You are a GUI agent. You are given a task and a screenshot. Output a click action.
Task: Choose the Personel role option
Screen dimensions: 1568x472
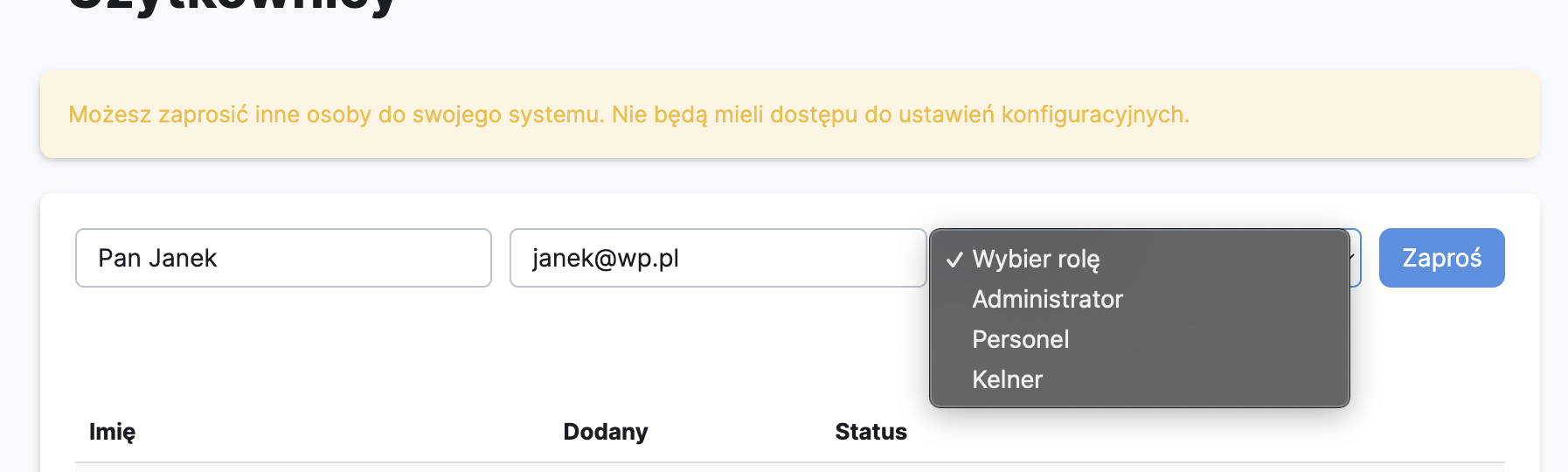click(1020, 339)
